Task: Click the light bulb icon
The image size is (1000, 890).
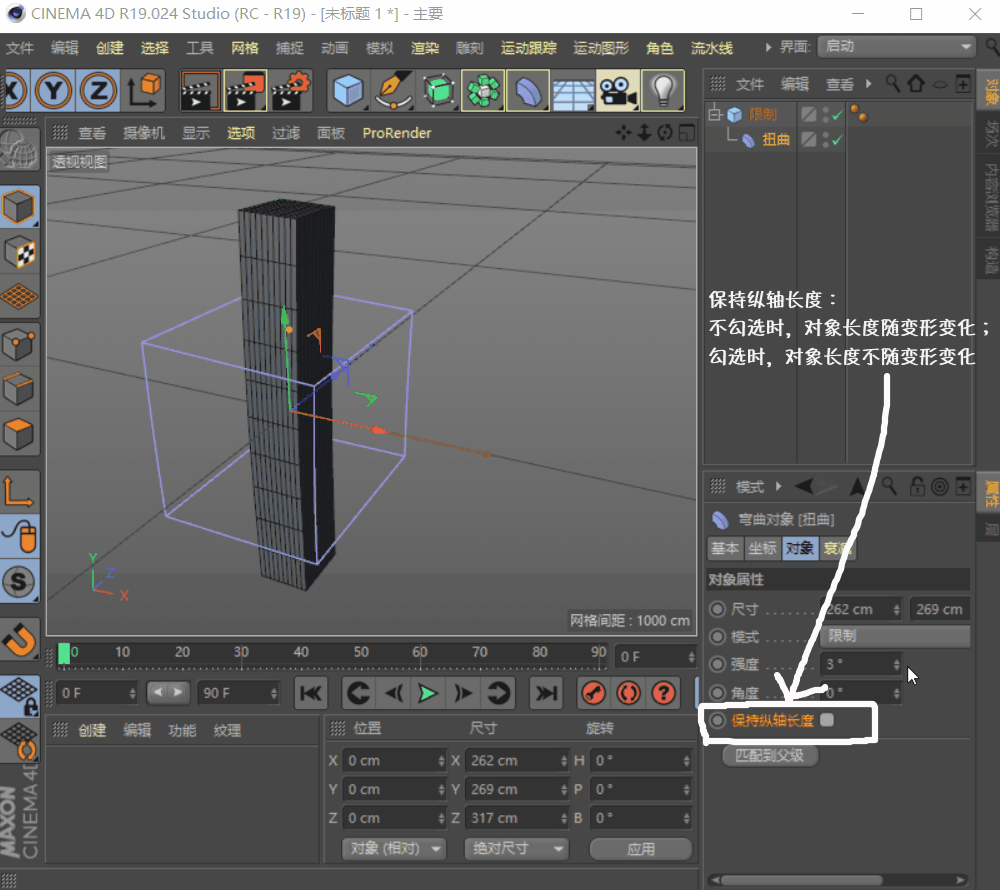Action: tap(662, 91)
